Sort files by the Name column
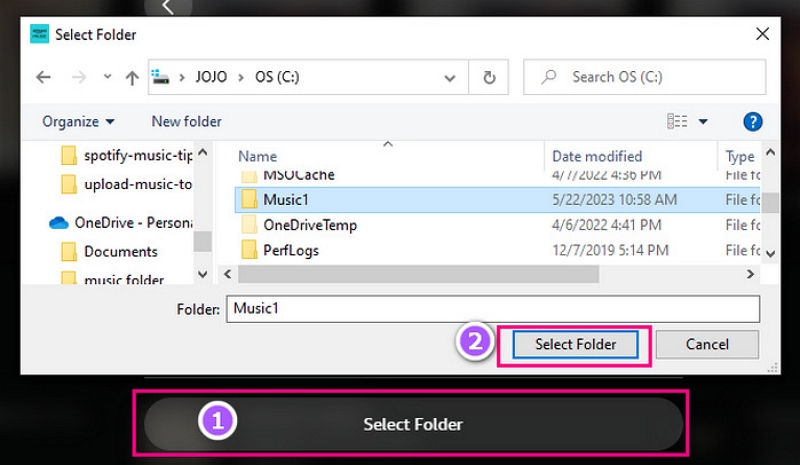 pyautogui.click(x=258, y=156)
